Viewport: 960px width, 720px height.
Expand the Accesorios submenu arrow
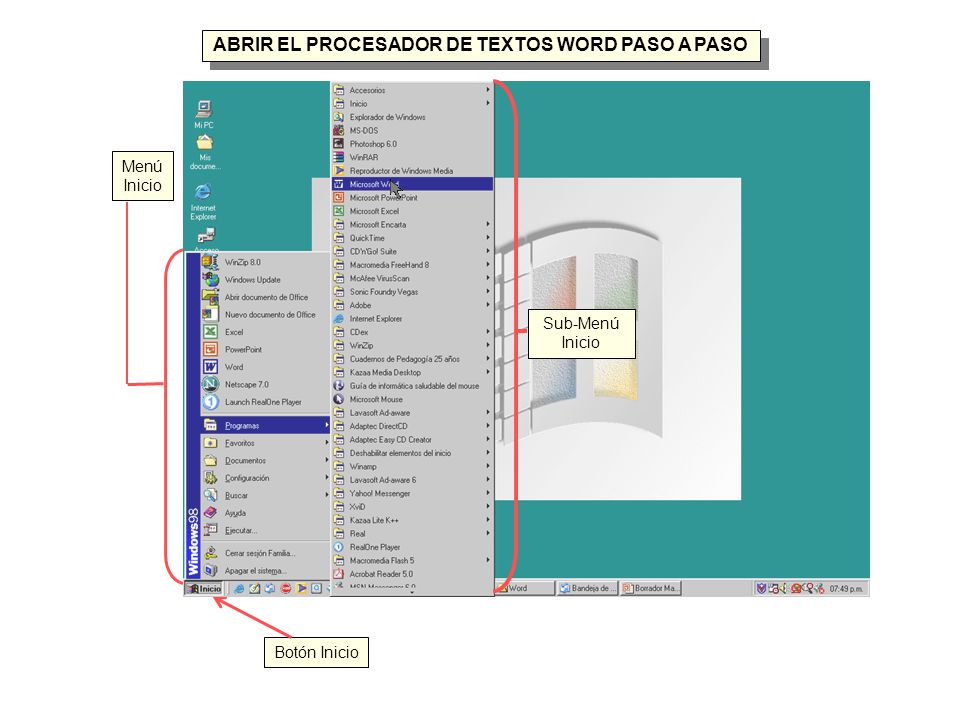[x=488, y=90]
